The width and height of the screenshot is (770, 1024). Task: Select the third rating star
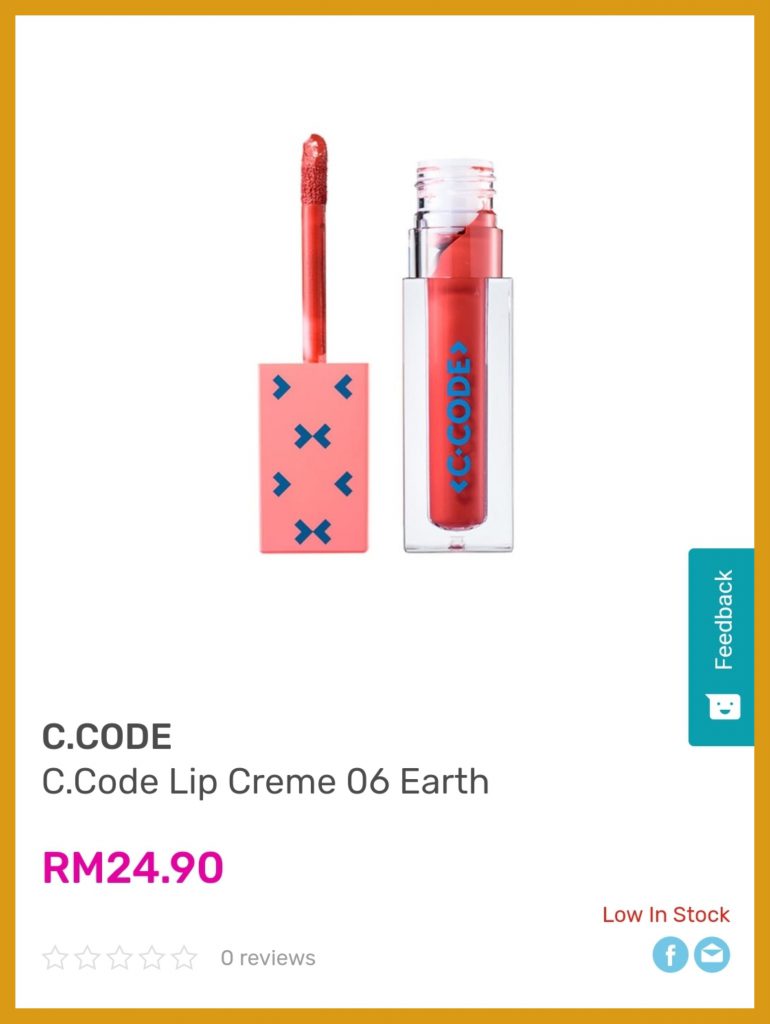click(x=120, y=958)
